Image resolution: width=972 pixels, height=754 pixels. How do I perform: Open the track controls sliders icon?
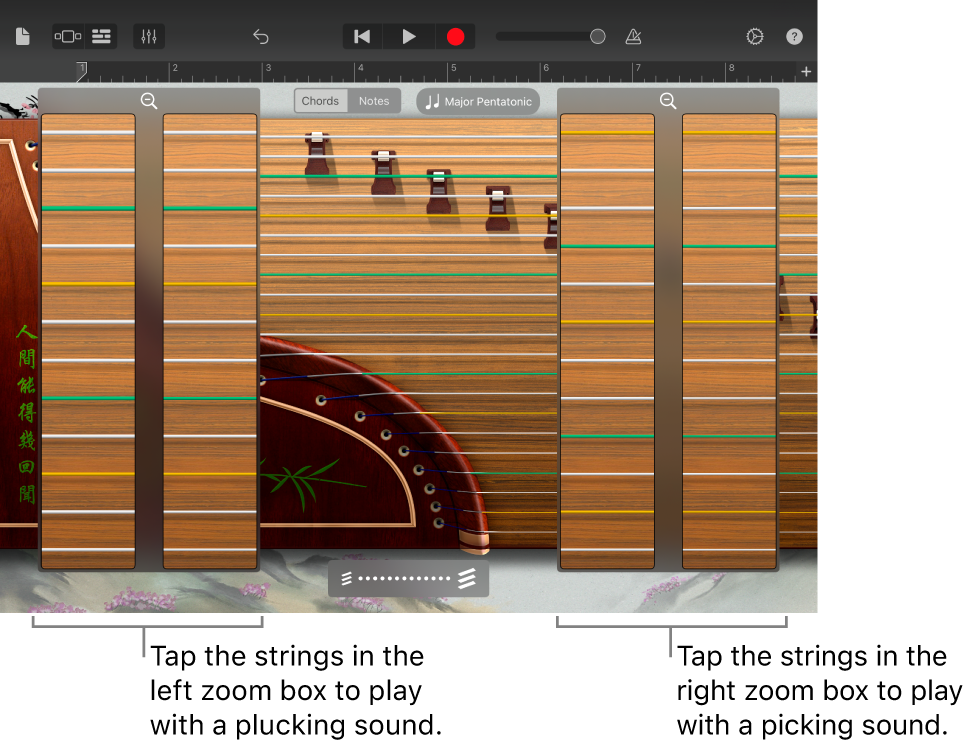pos(149,36)
